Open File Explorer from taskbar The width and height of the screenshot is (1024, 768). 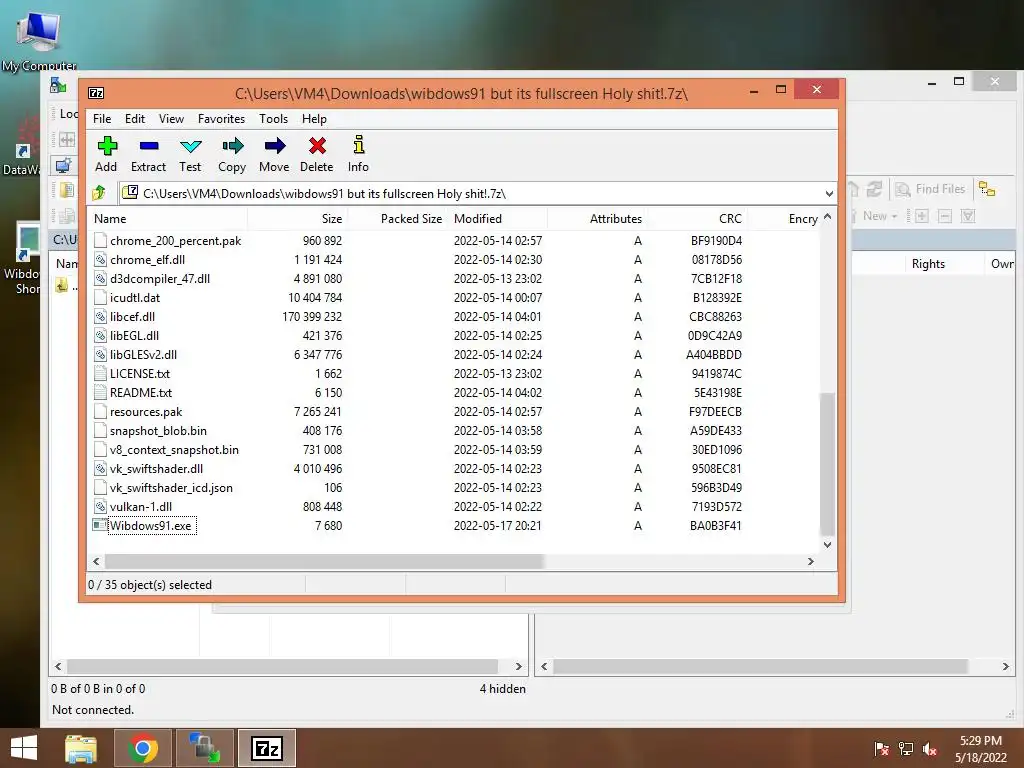click(x=81, y=748)
